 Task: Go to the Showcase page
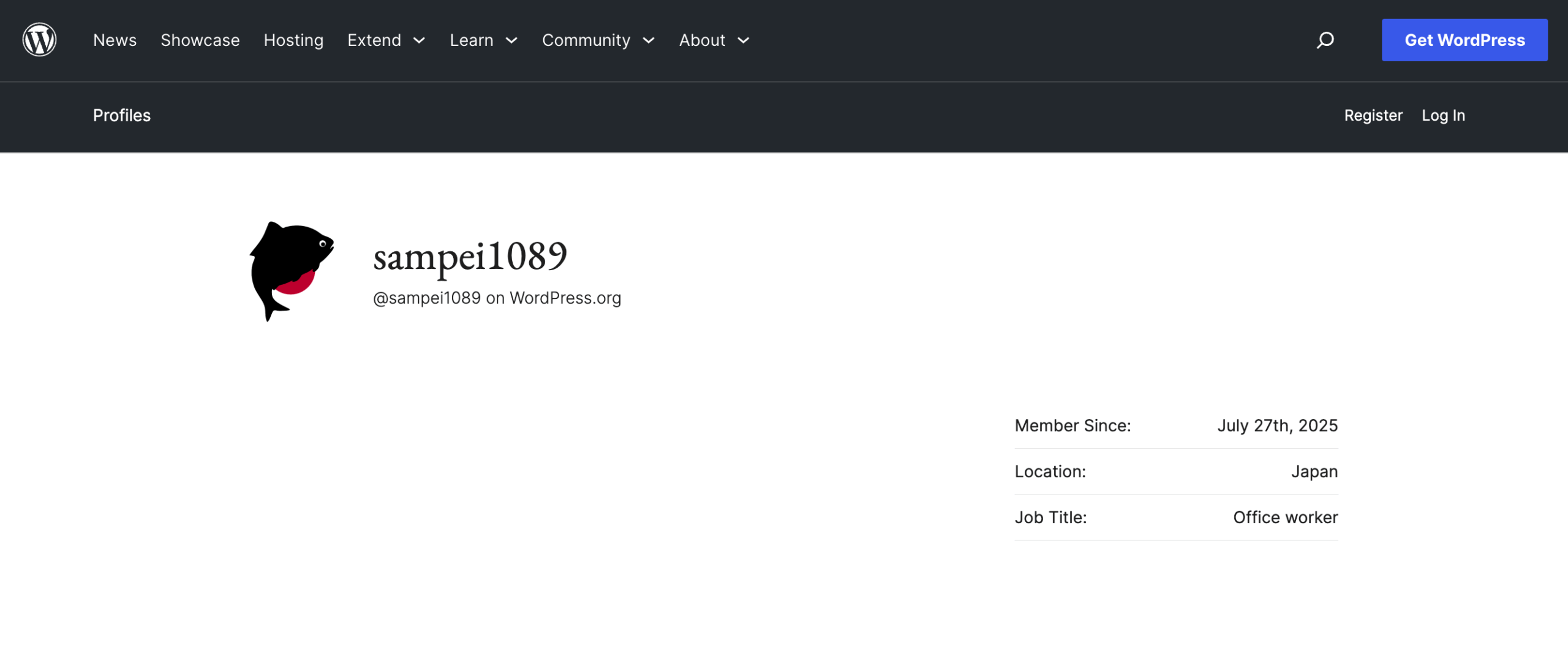click(x=200, y=40)
